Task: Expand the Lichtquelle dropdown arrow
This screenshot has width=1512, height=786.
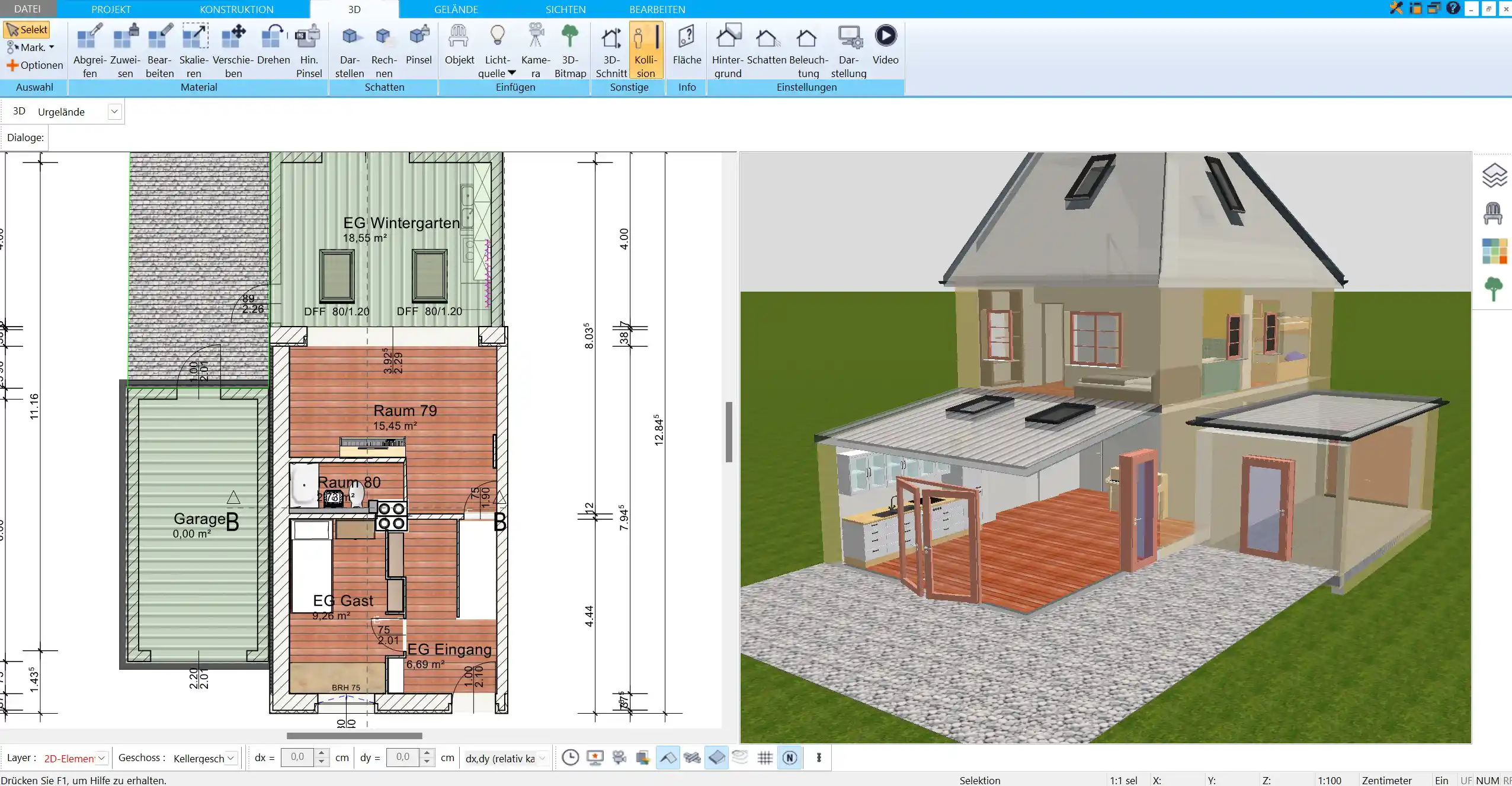Action: click(512, 73)
